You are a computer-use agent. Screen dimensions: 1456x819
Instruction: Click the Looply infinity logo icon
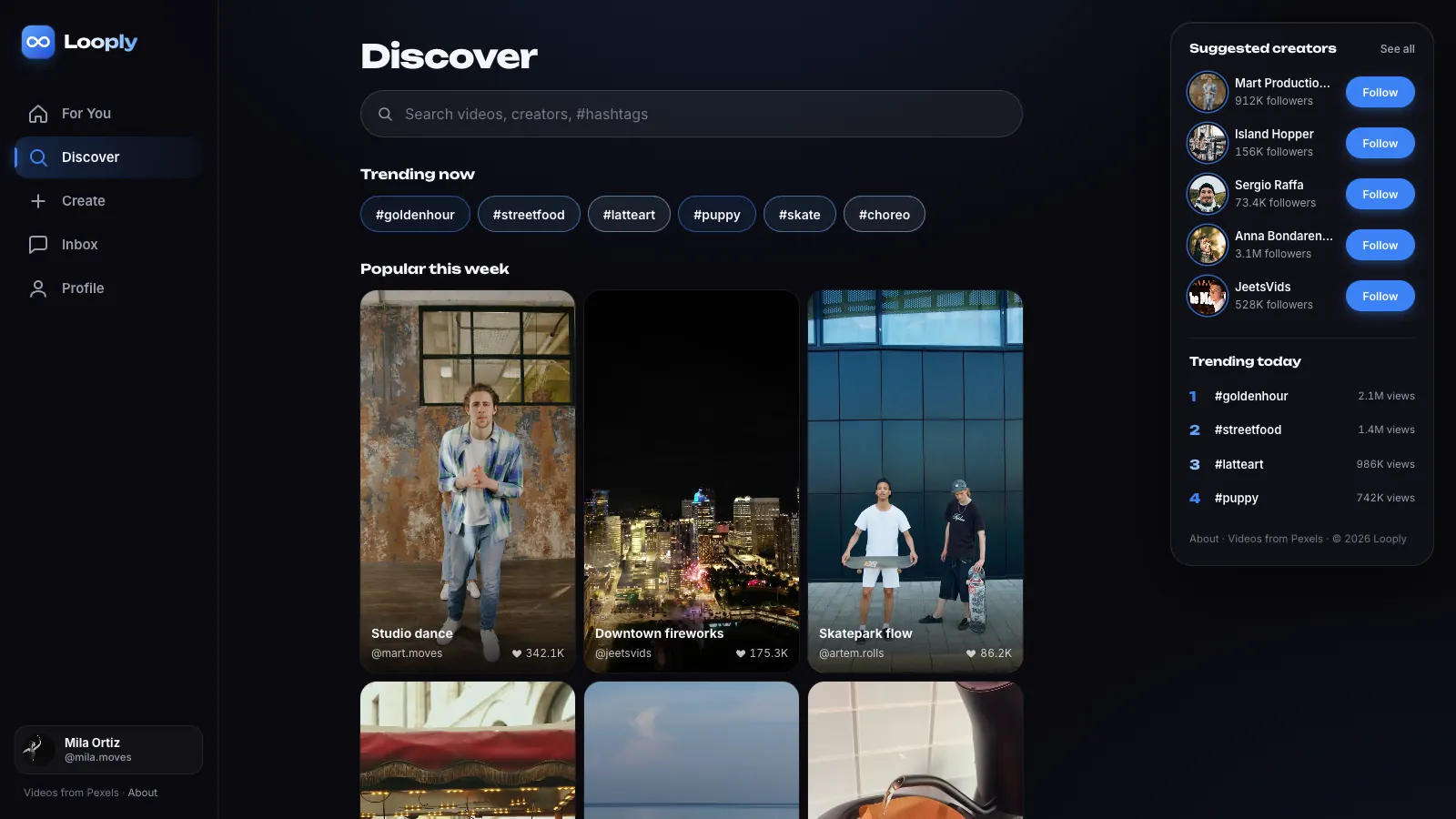click(38, 42)
